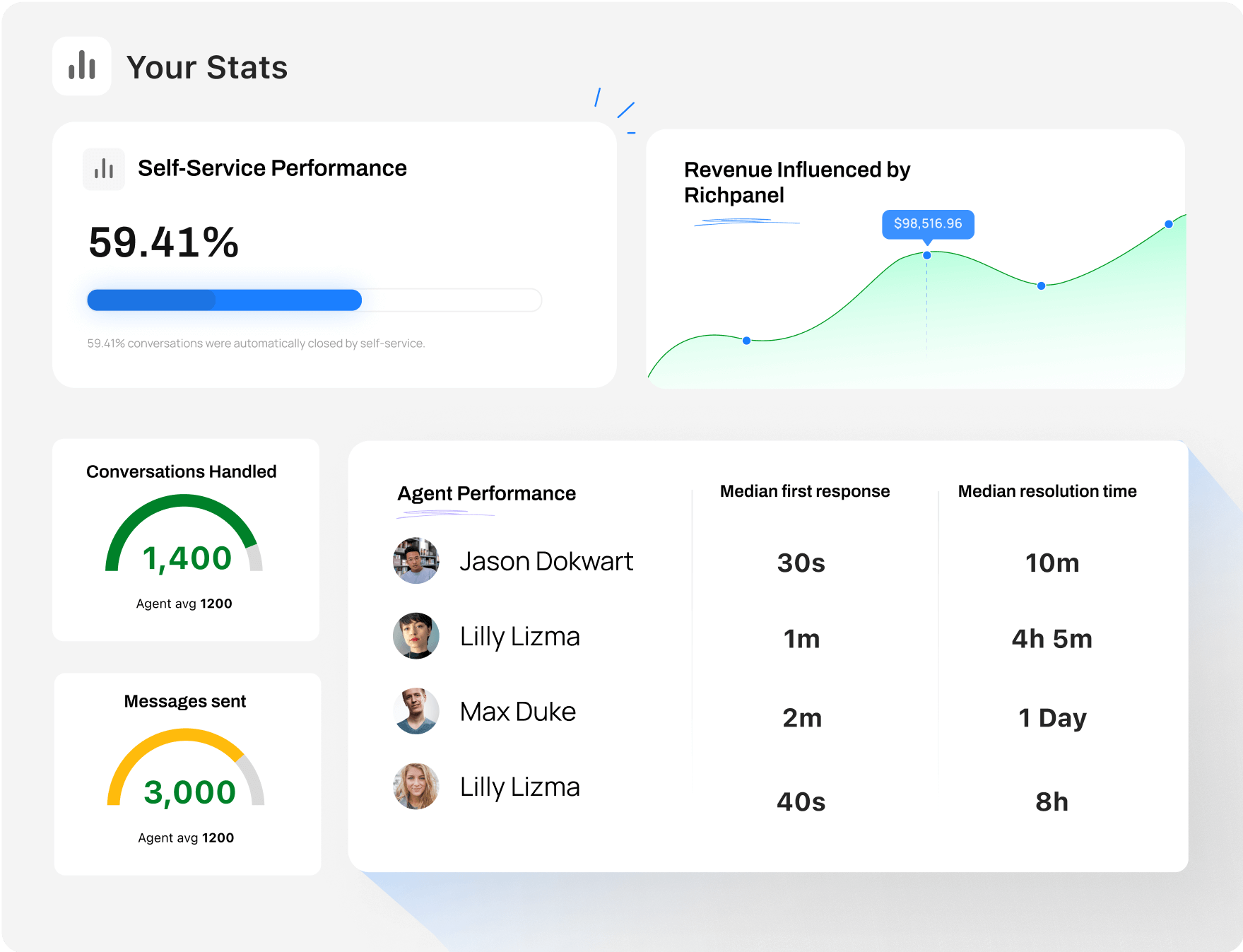Select the 59.41% percentage value

coord(164,242)
